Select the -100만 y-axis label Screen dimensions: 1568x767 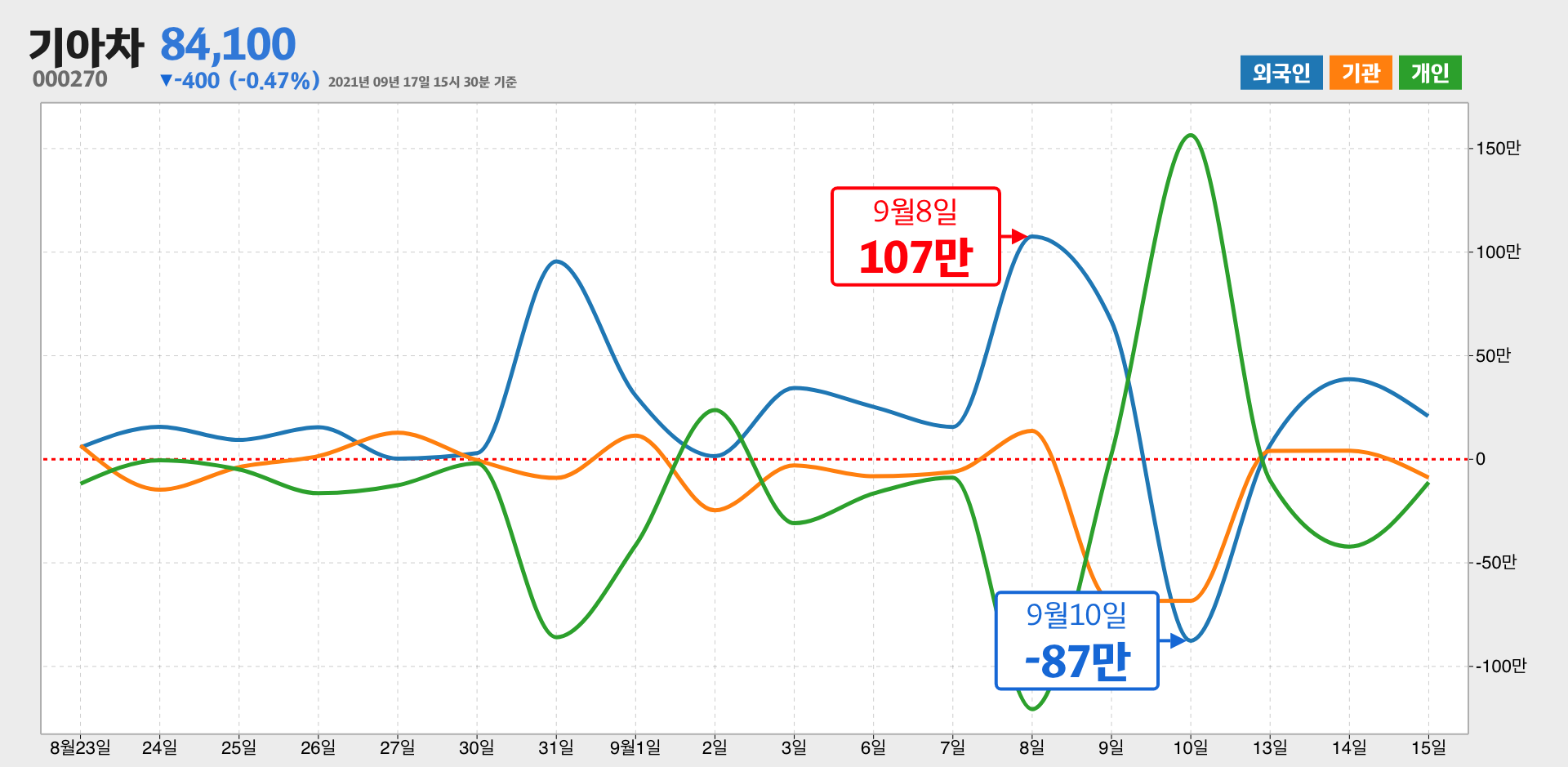coord(1501,667)
